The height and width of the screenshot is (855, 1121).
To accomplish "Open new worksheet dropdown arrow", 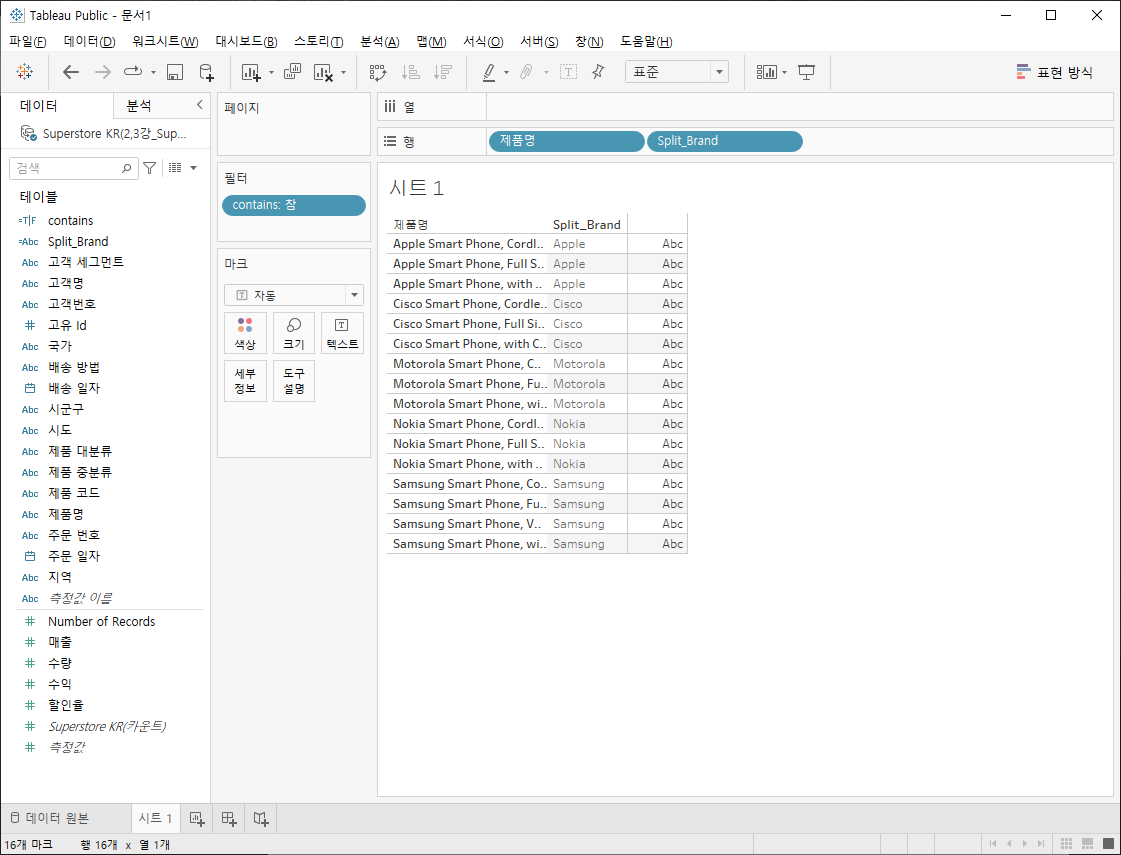I will pos(271,72).
